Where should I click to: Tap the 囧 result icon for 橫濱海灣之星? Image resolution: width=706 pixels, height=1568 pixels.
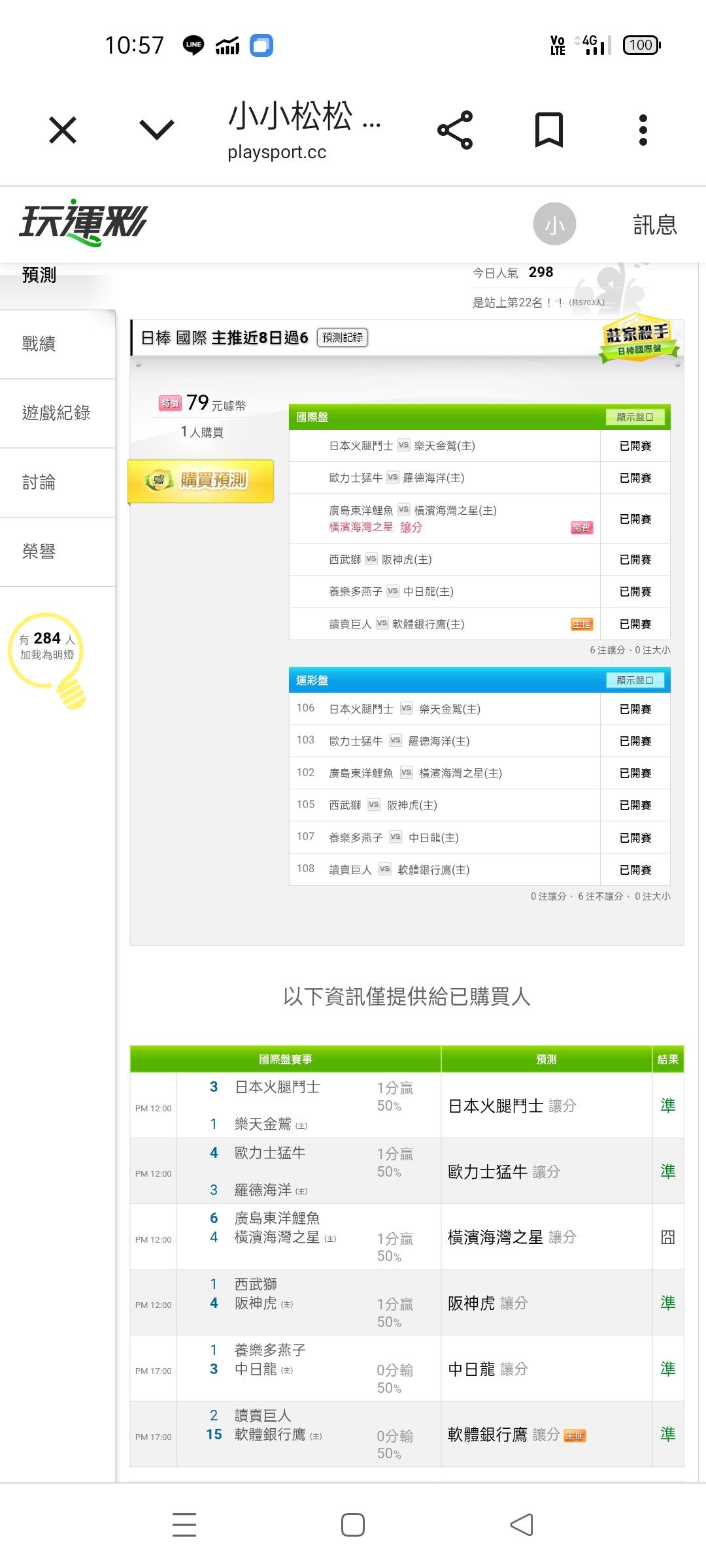(x=667, y=1237)
